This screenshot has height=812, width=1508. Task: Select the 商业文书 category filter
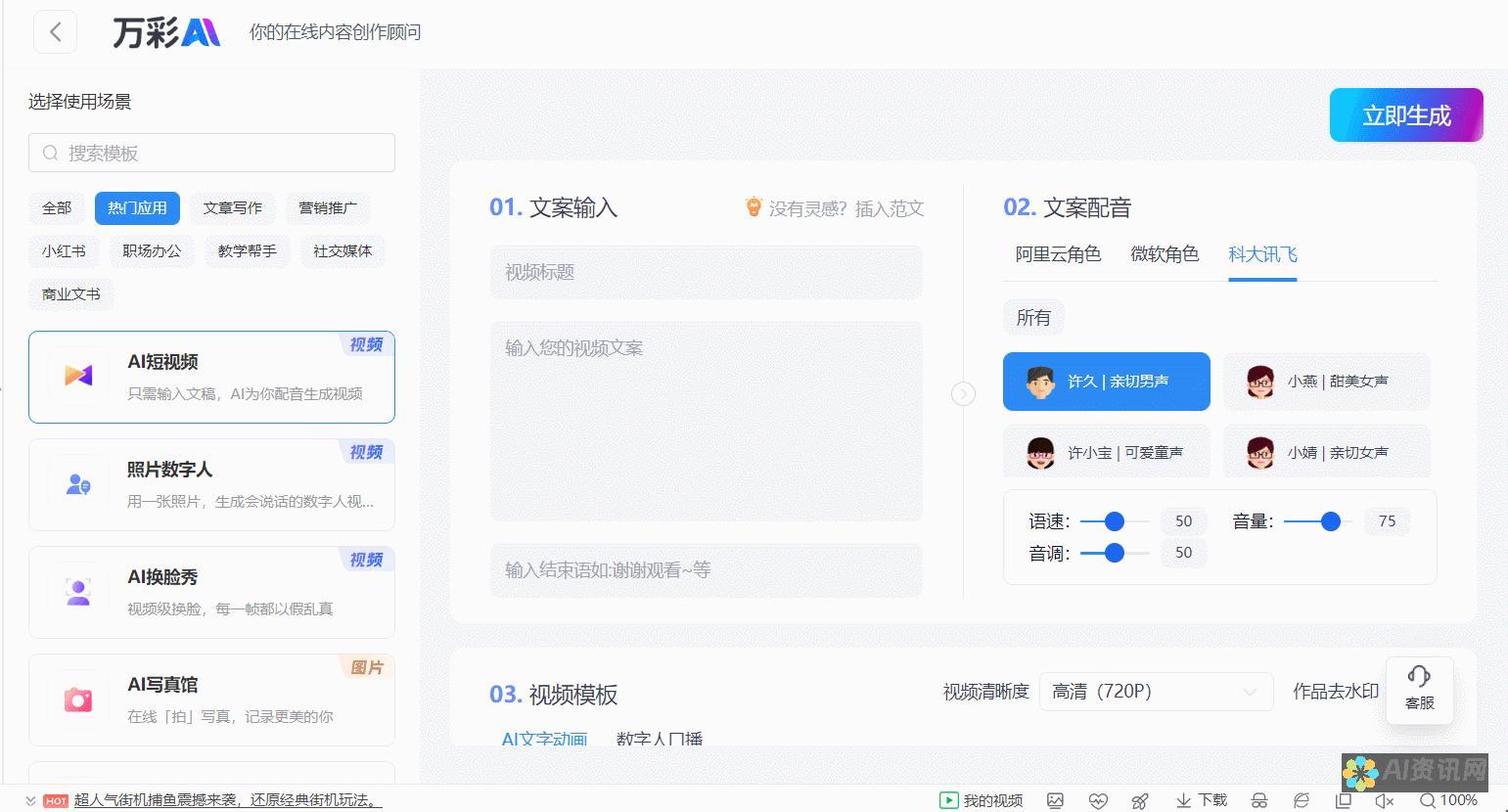[71, 293]
